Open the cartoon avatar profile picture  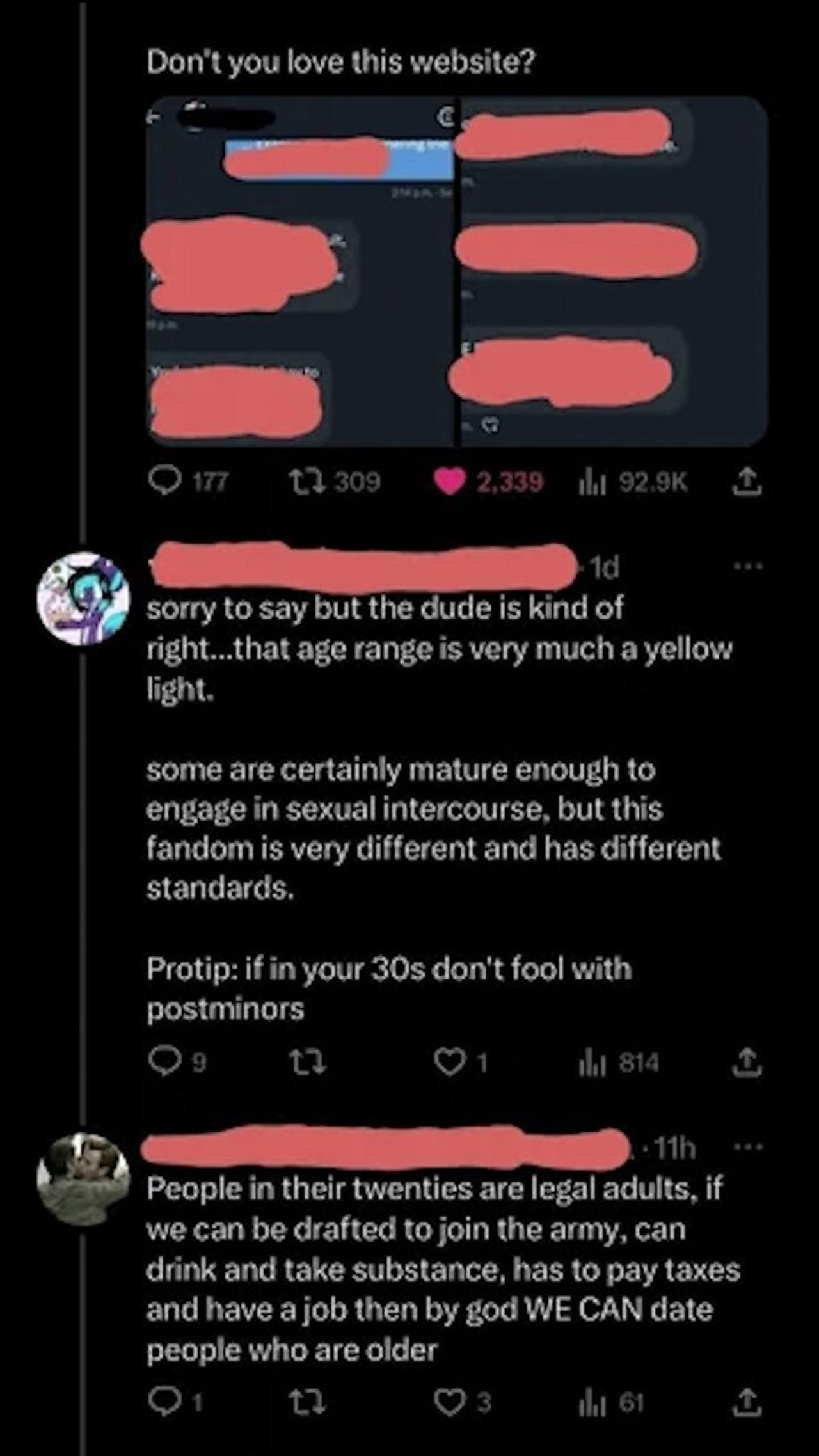coord(83,598)
